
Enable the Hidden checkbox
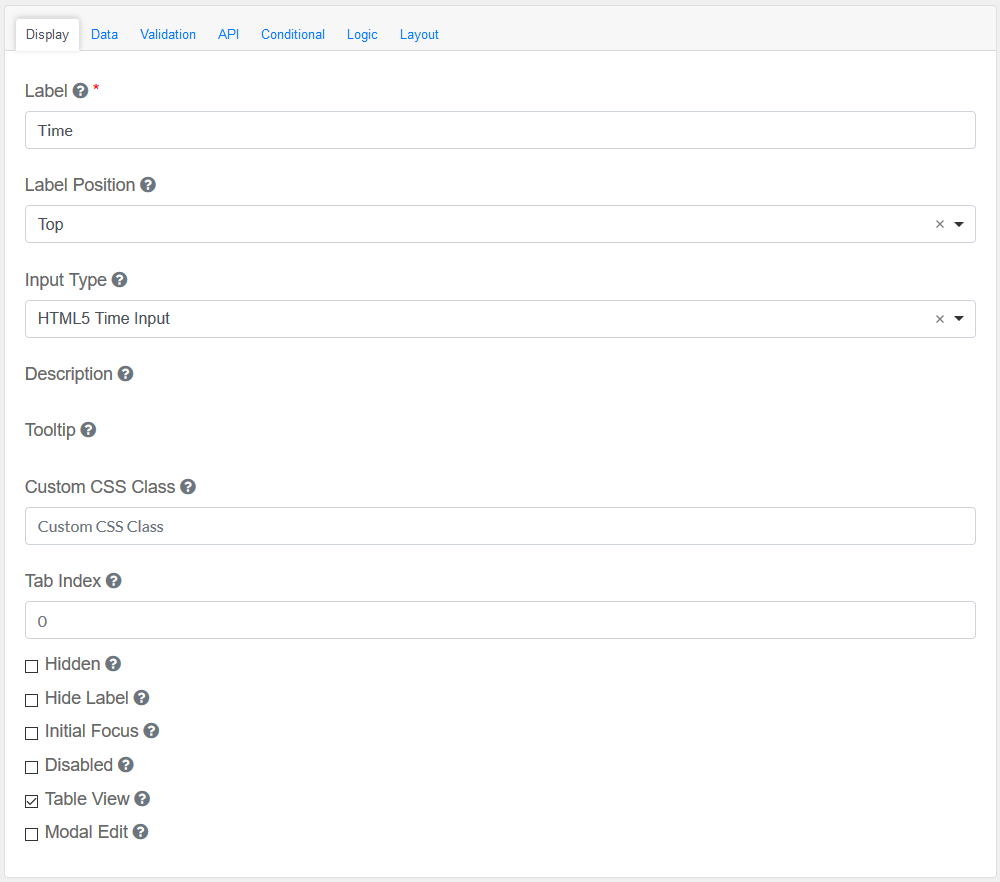click(32, 666)
